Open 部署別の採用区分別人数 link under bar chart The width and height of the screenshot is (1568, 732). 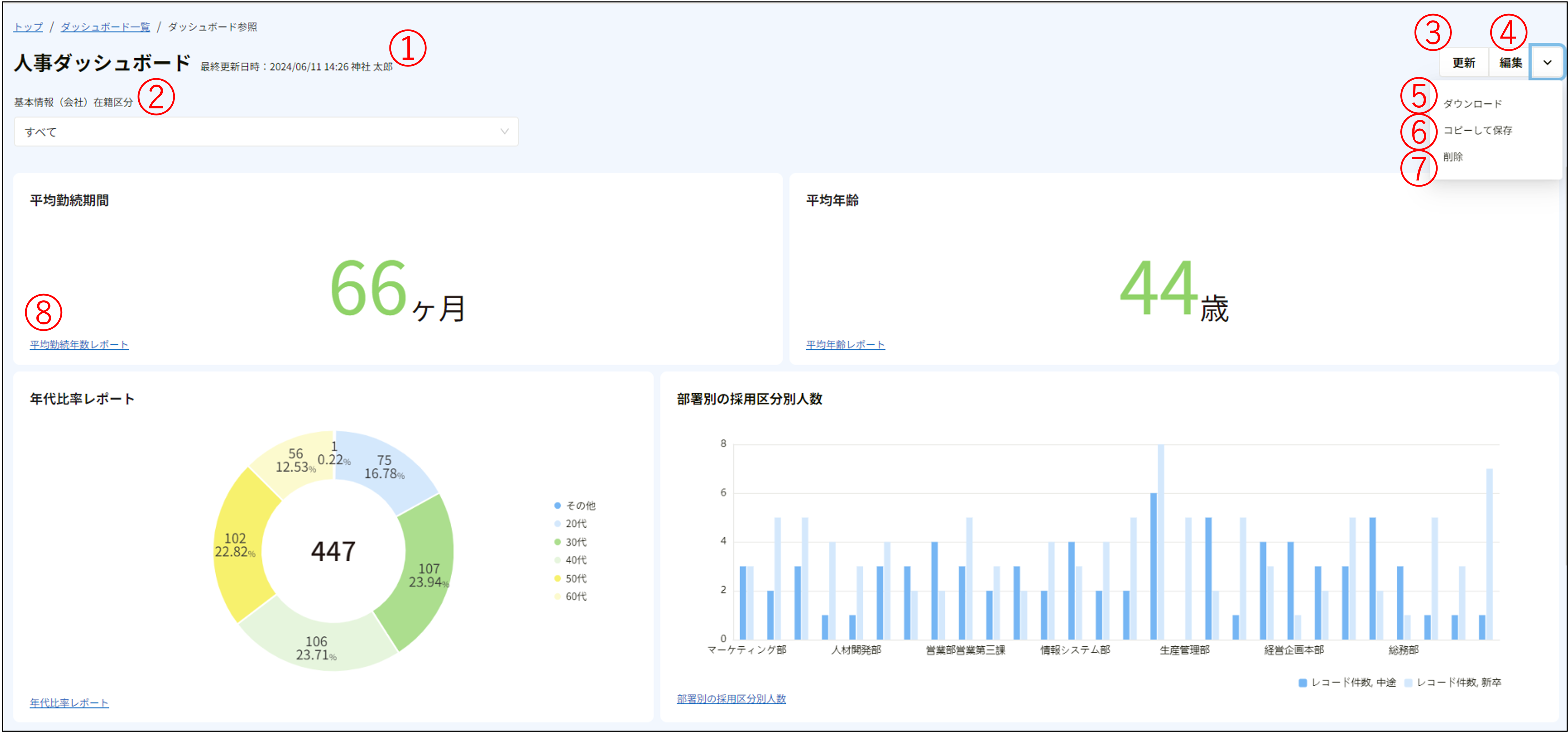(x=731, y=699)
